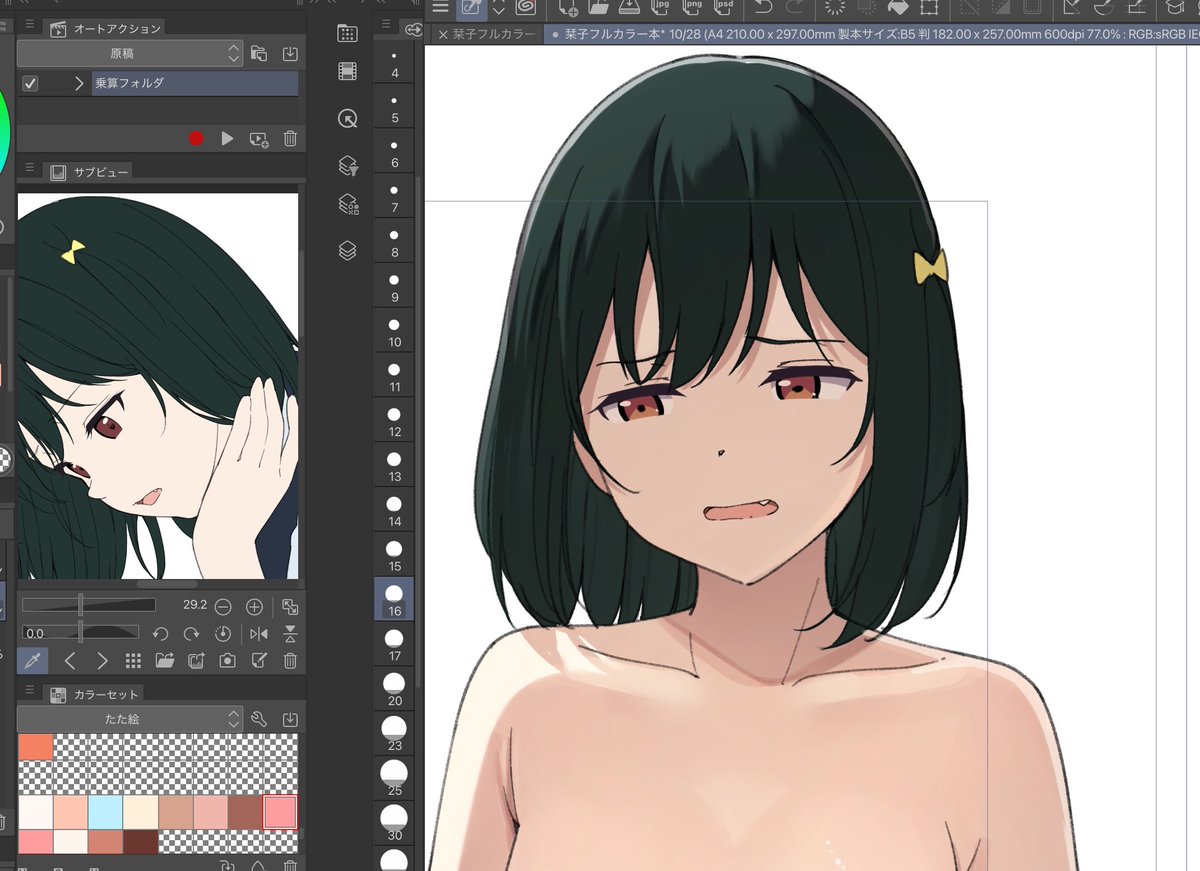1200x871 pixels.
Task: Adjust the sub view rotation slider
Action: (x=80, y=632)
